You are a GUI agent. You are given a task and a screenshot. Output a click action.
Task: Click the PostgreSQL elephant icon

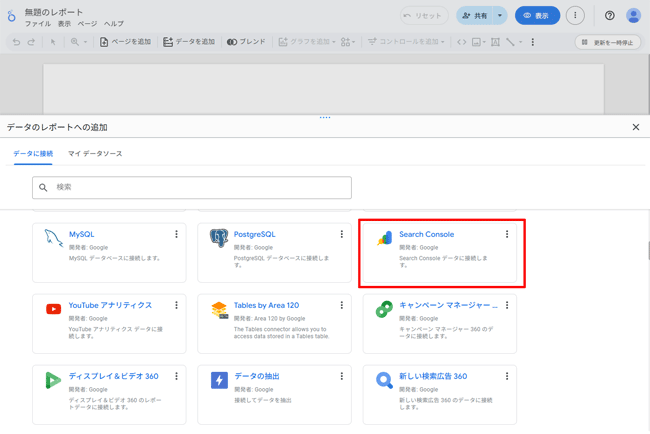(219, 238)
